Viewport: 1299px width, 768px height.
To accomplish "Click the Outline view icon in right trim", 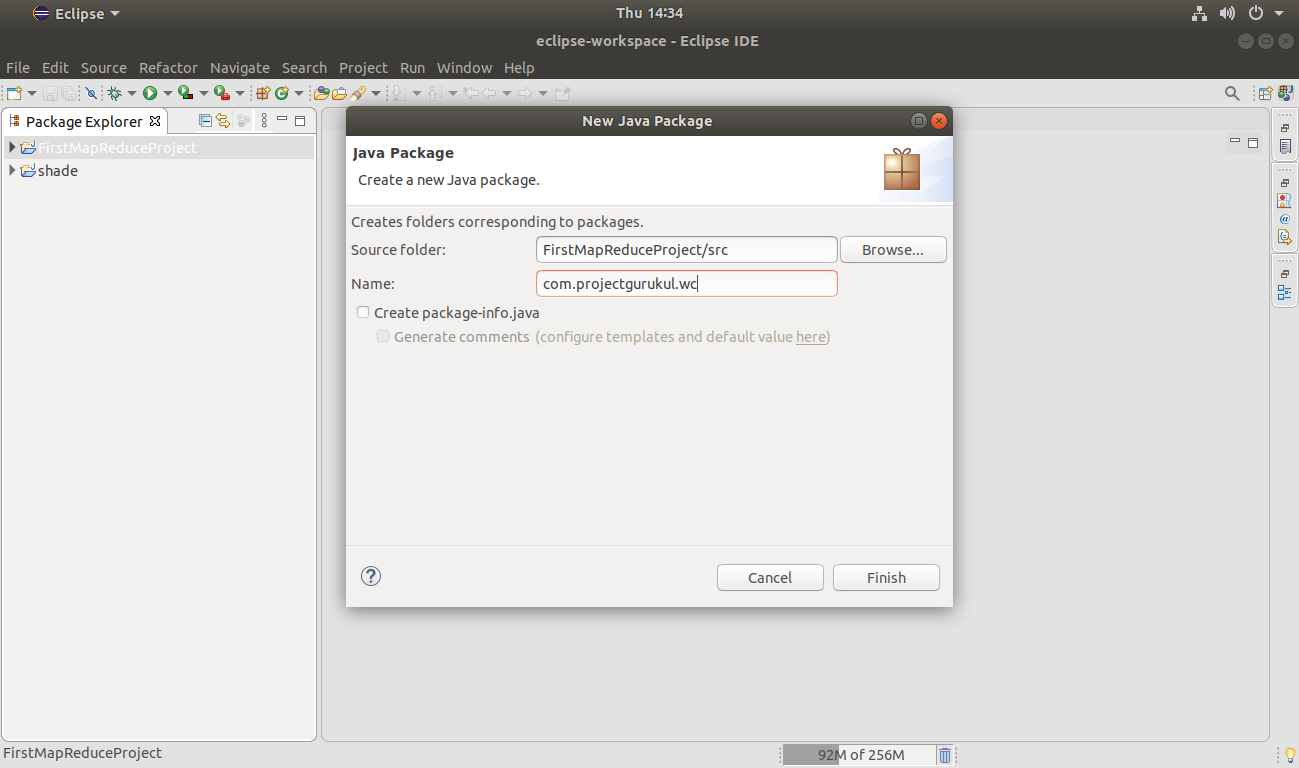I will [x=1285, y=293].
